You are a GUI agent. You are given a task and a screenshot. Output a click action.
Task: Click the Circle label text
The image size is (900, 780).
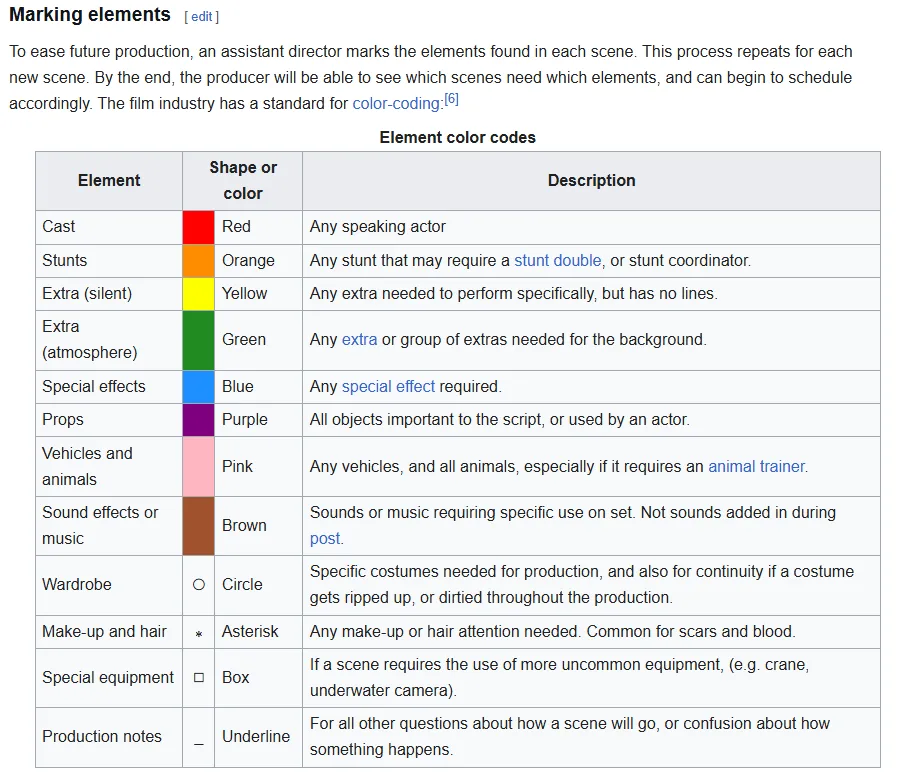pos(242,585)
